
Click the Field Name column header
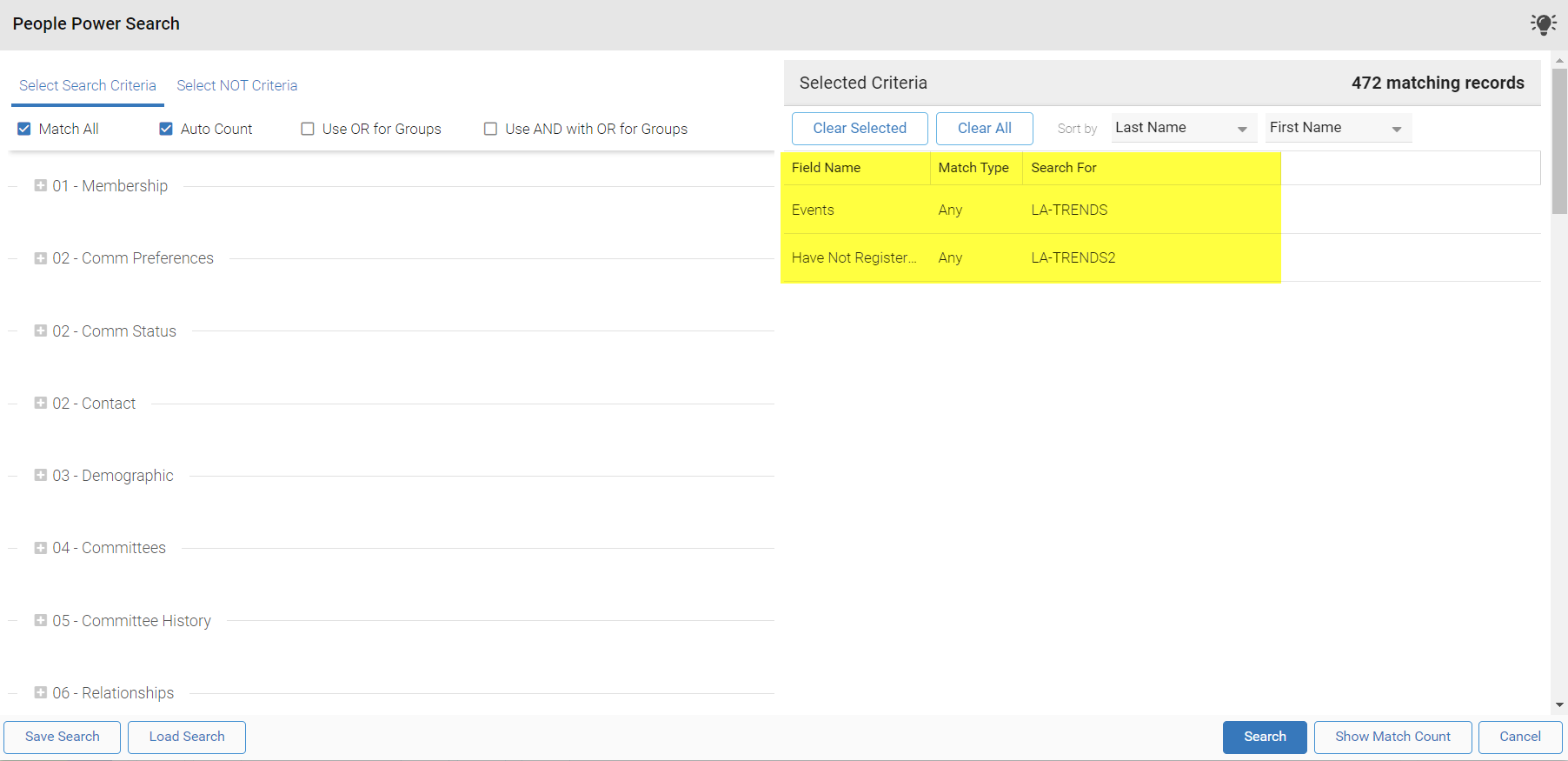856,168
